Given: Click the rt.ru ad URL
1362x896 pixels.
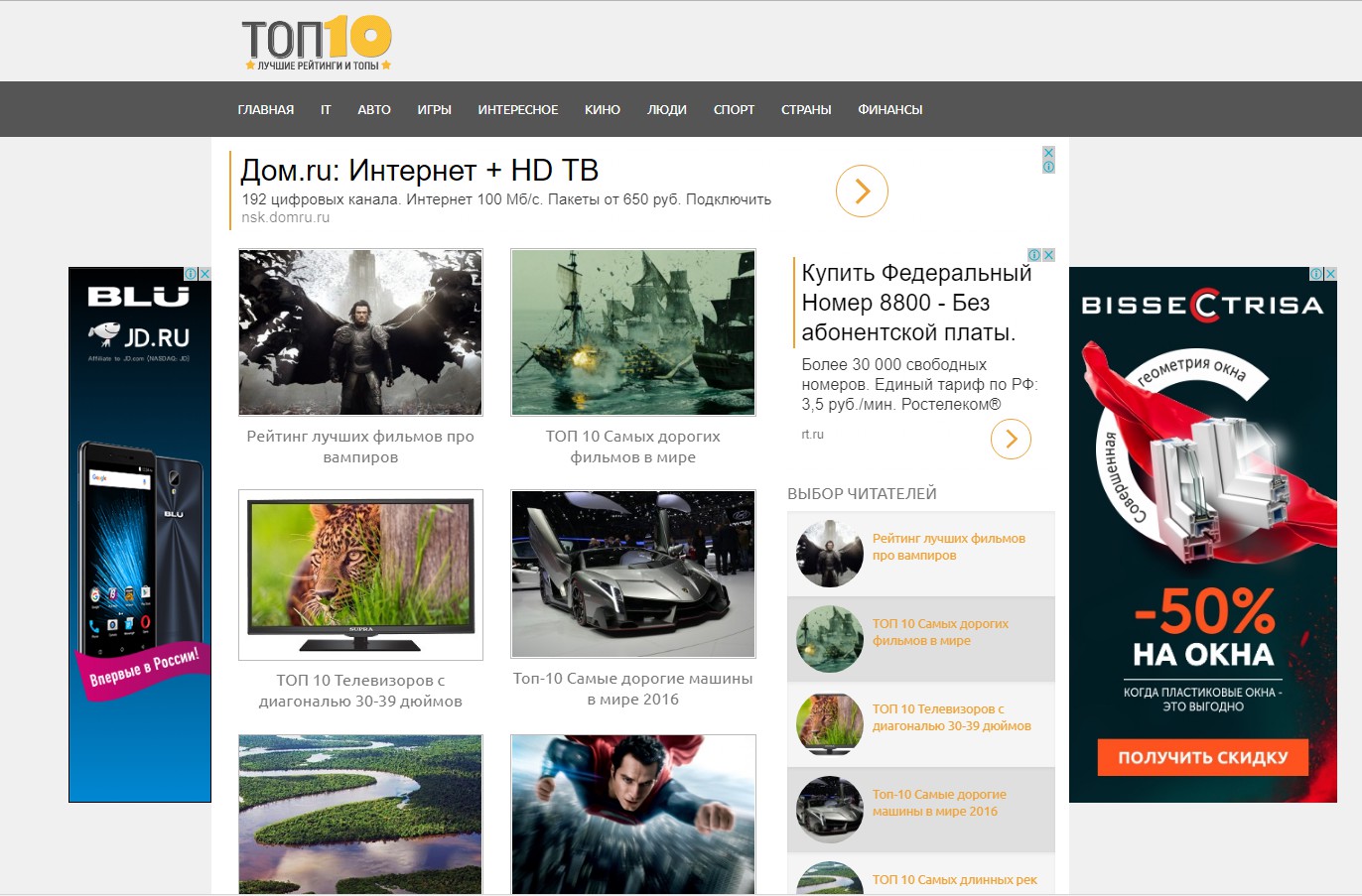Looking at the screenshot, I should pyautogui.click(x=812, y=435).
